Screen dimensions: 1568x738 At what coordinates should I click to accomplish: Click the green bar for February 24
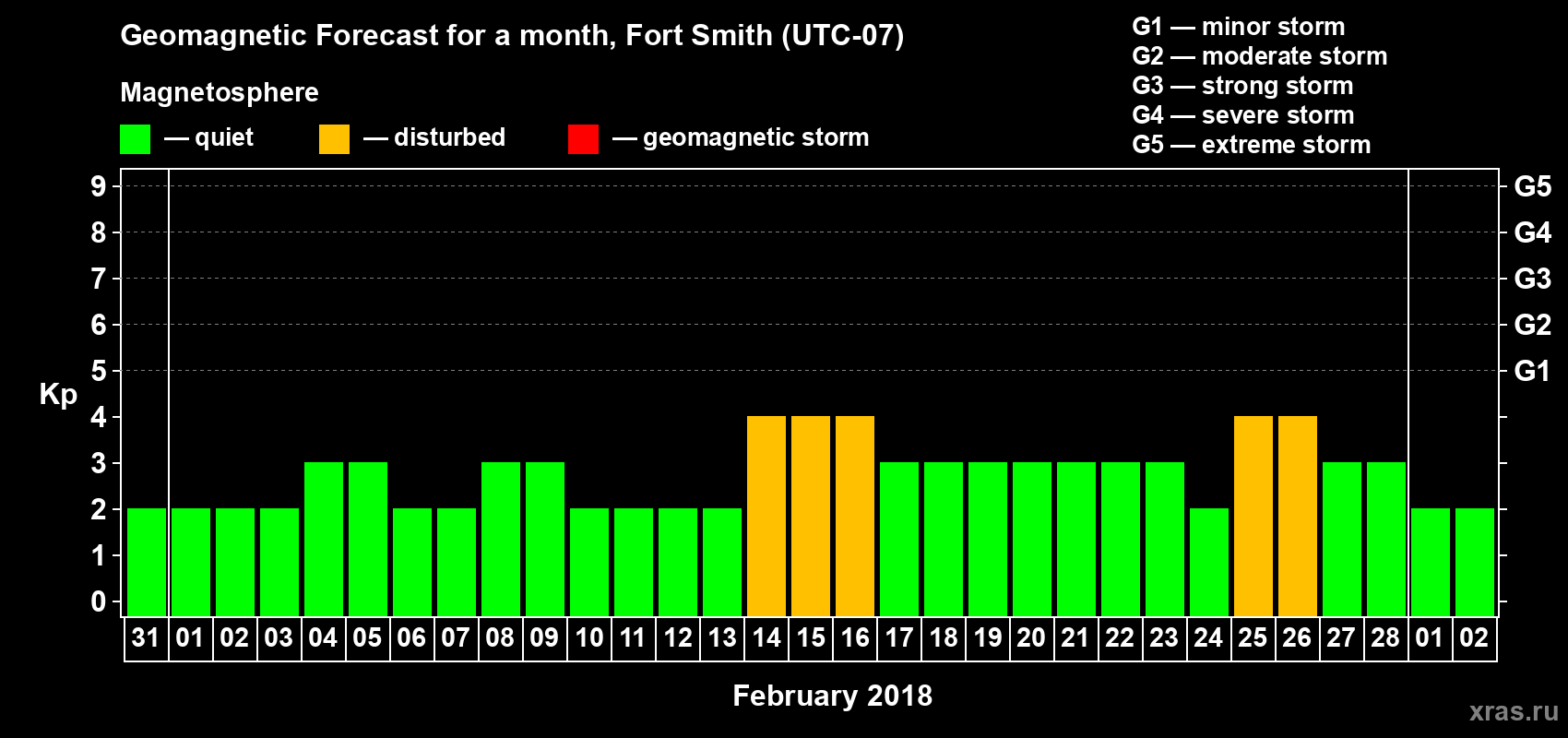pyautogui.click(x=1209, y=563)
